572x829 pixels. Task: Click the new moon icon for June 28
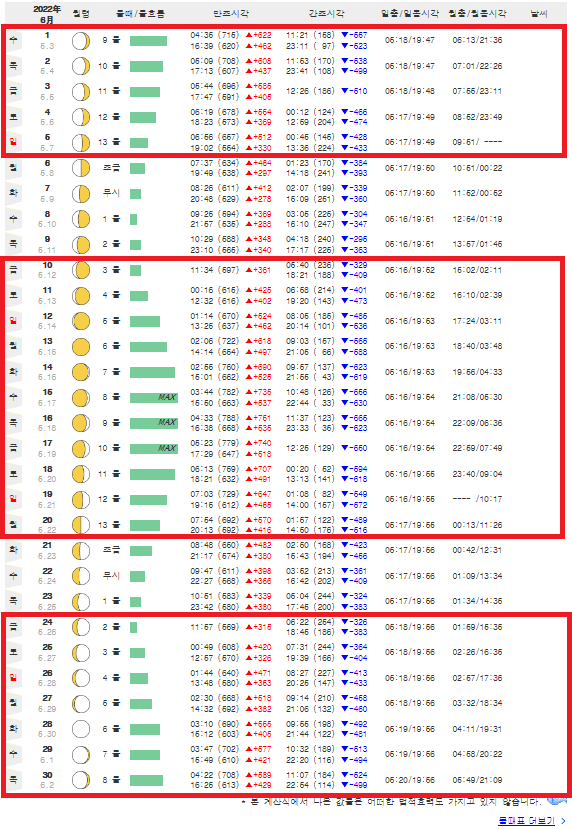pos(81,729)
